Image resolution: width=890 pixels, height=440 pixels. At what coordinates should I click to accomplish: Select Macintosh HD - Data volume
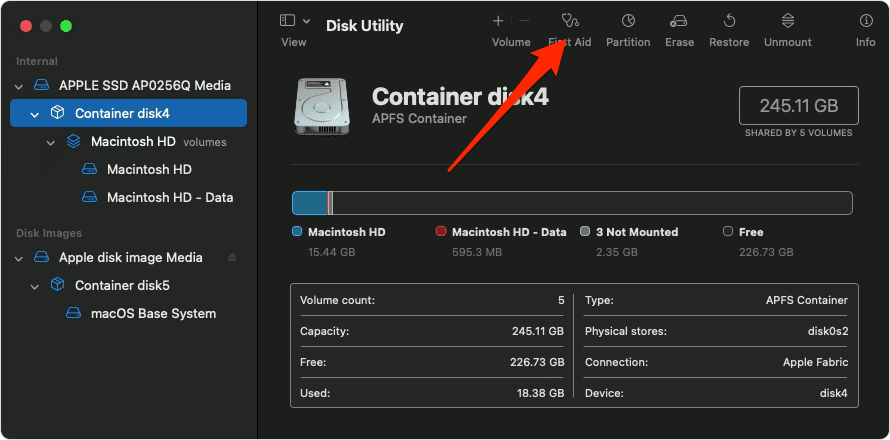pyautogui.click(x=169, y=198)
